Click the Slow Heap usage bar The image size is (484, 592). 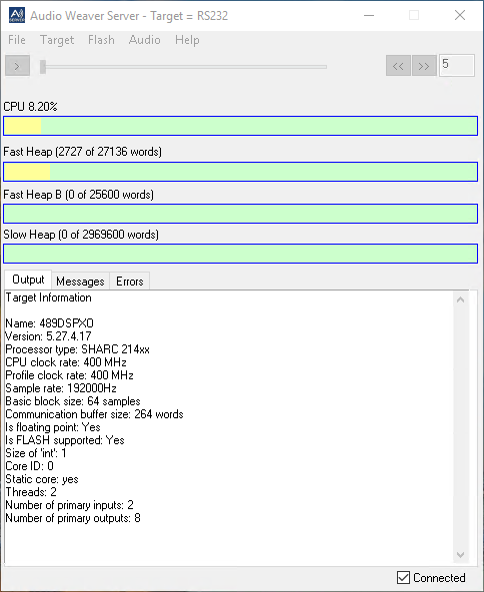(x=240, y=254)
